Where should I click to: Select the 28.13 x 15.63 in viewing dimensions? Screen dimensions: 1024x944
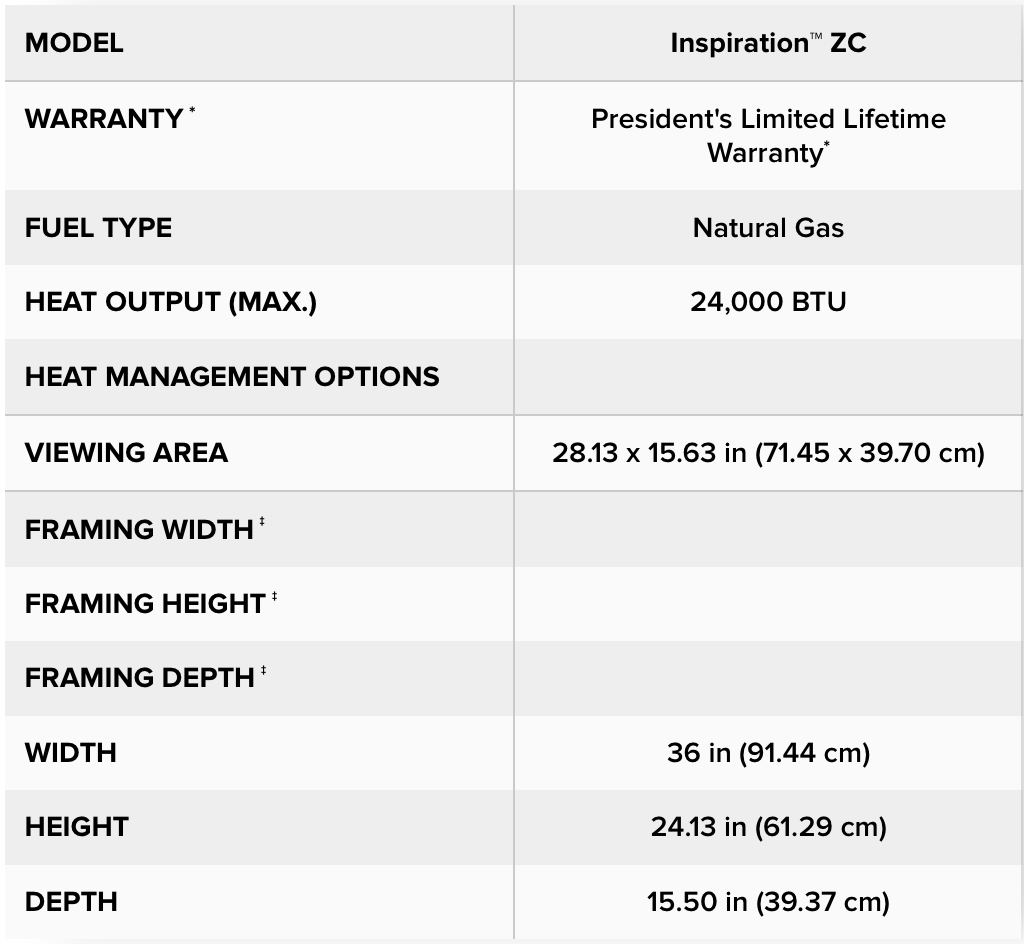[x=768, y=453]
